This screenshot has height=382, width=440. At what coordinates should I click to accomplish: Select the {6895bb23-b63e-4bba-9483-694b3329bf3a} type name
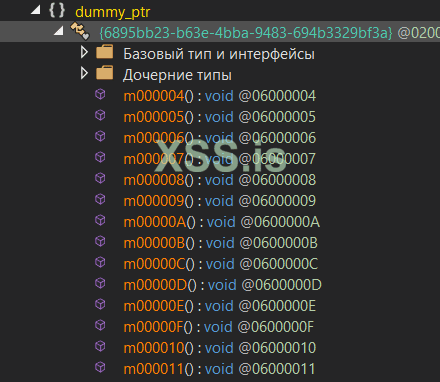(246, 33)
